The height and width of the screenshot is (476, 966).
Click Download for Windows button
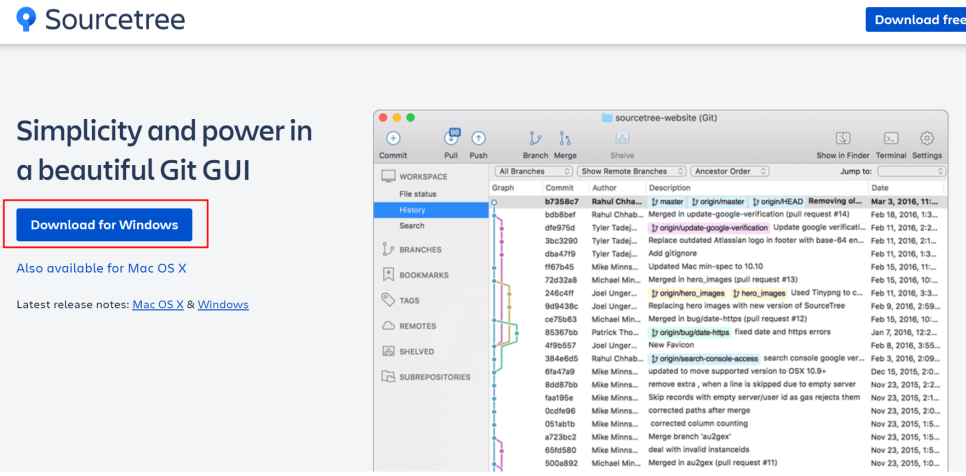(x=104, y=225)
